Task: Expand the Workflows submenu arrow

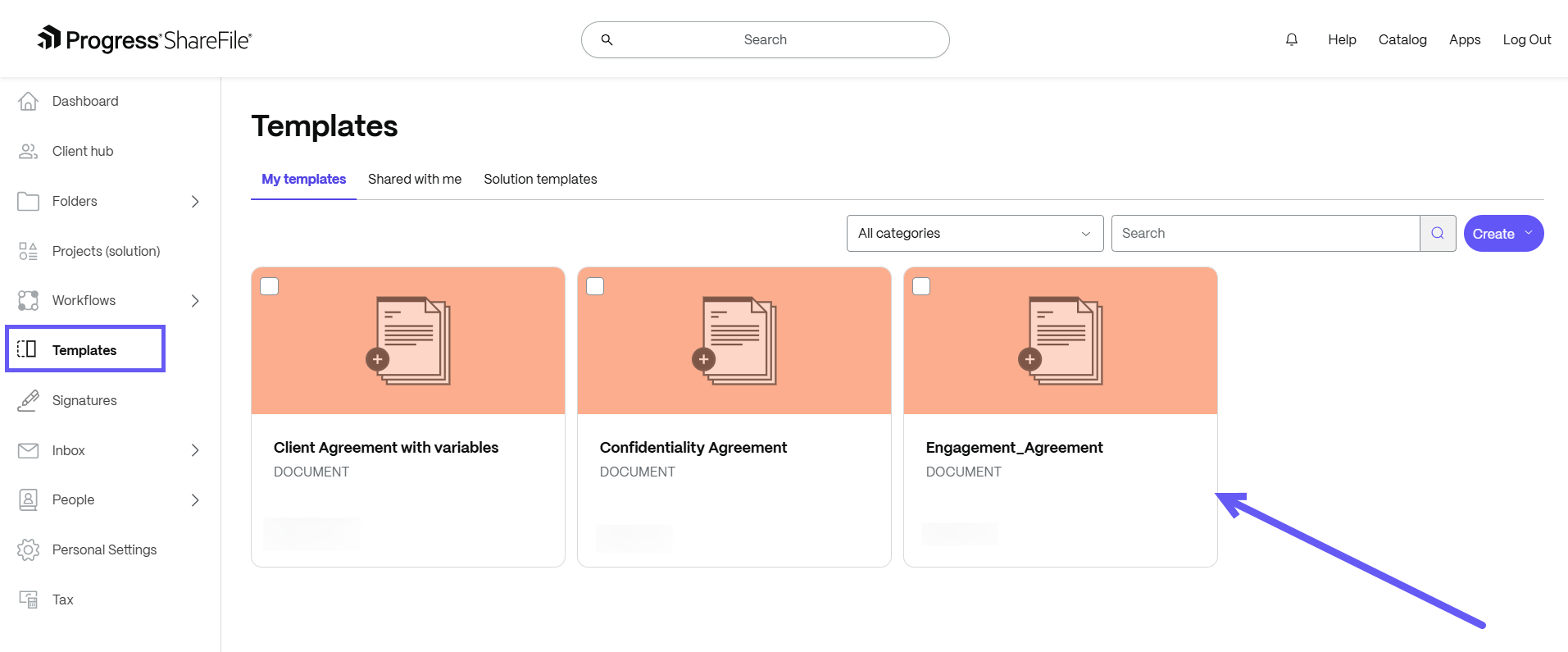Action: 195,301
